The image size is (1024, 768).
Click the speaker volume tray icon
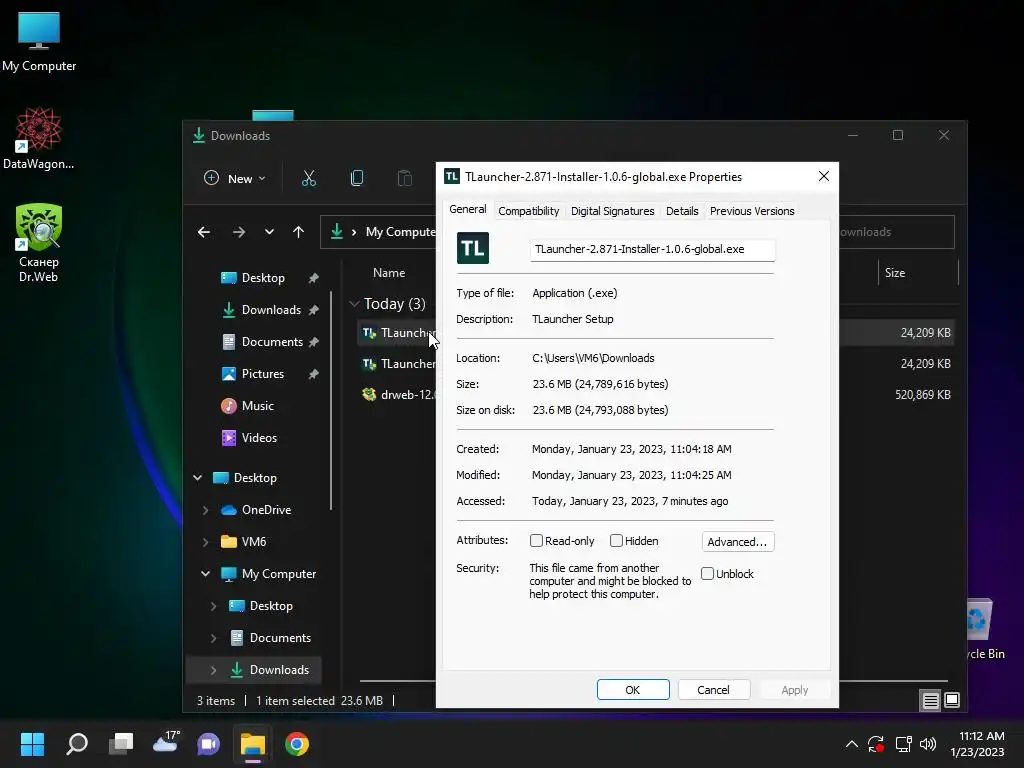click(x=928, y=744)
